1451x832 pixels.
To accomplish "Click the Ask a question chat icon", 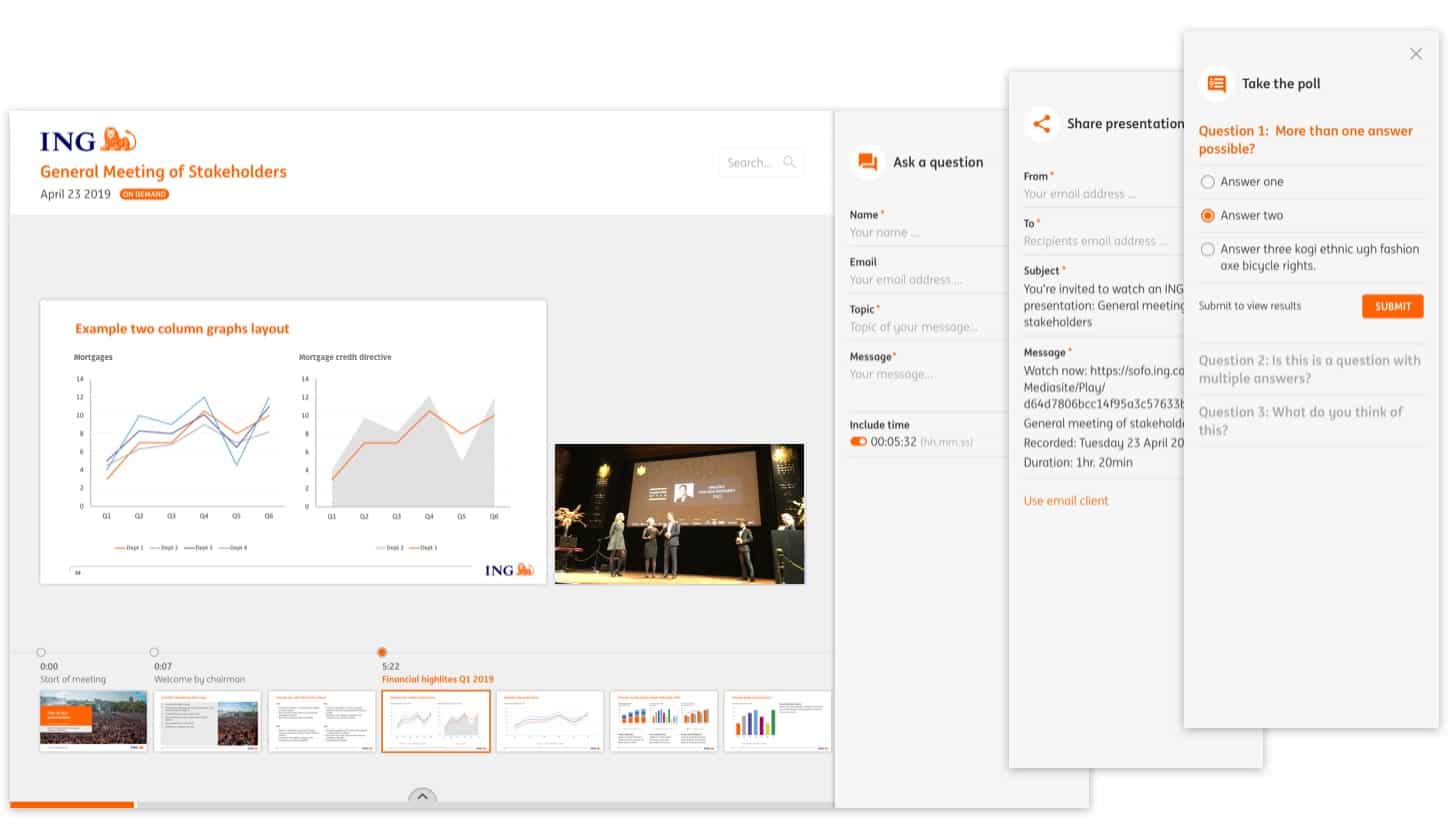I will [x=867, y=162].
